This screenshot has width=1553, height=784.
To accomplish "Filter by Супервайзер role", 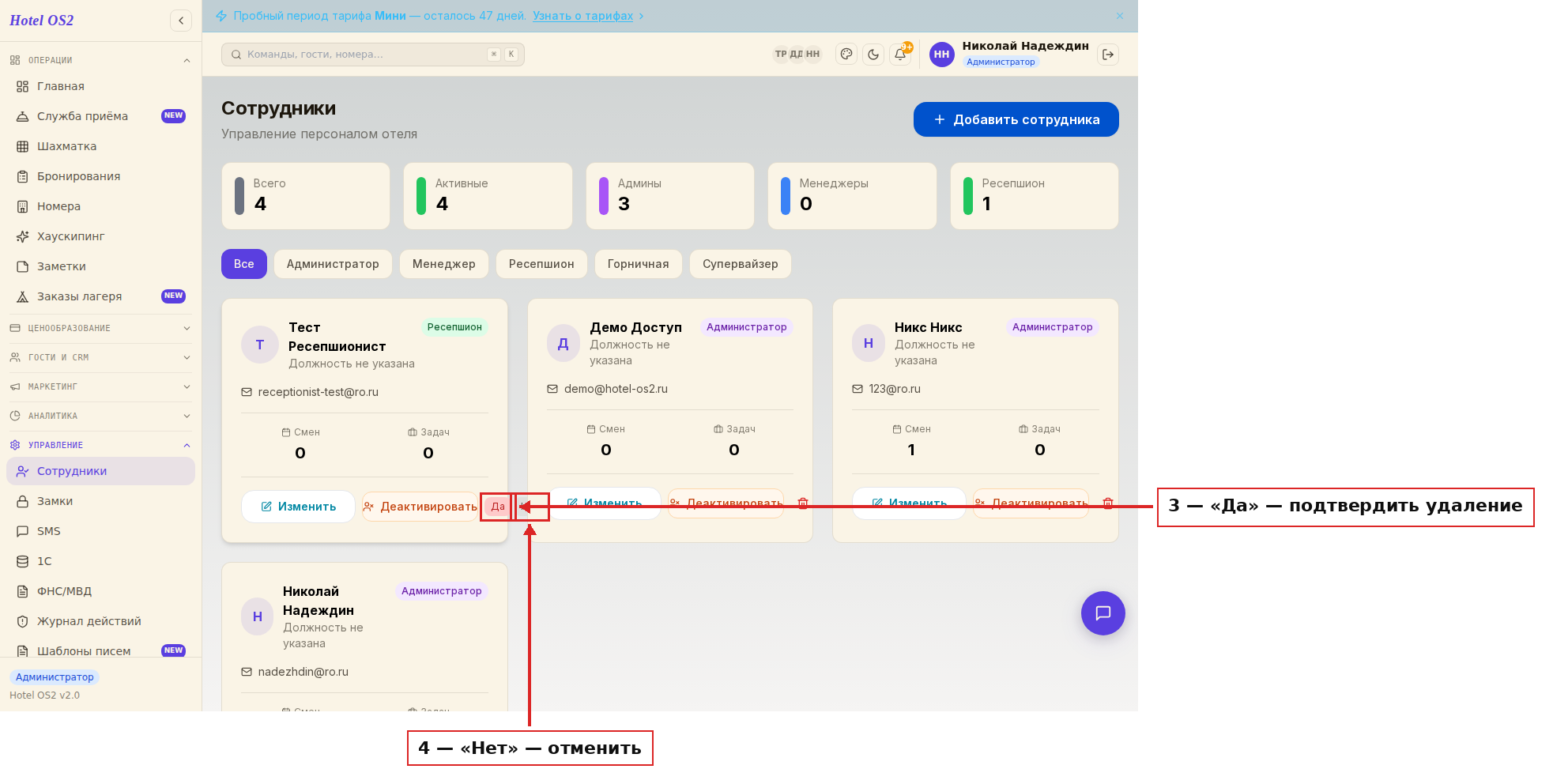I will (740, 264).
